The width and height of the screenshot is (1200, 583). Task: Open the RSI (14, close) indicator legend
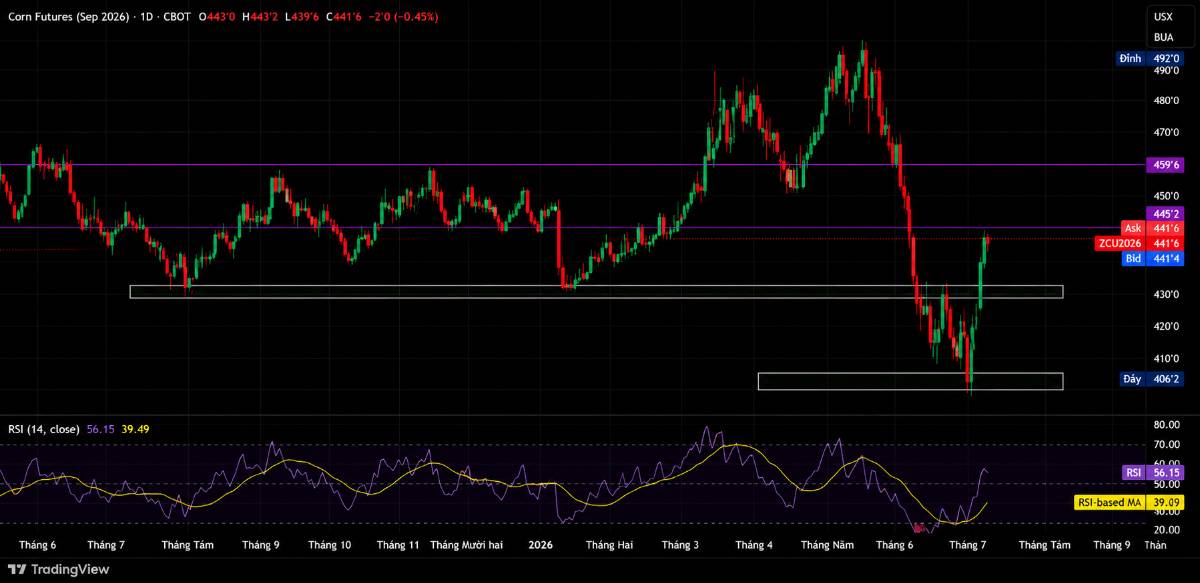click(43, 429)
